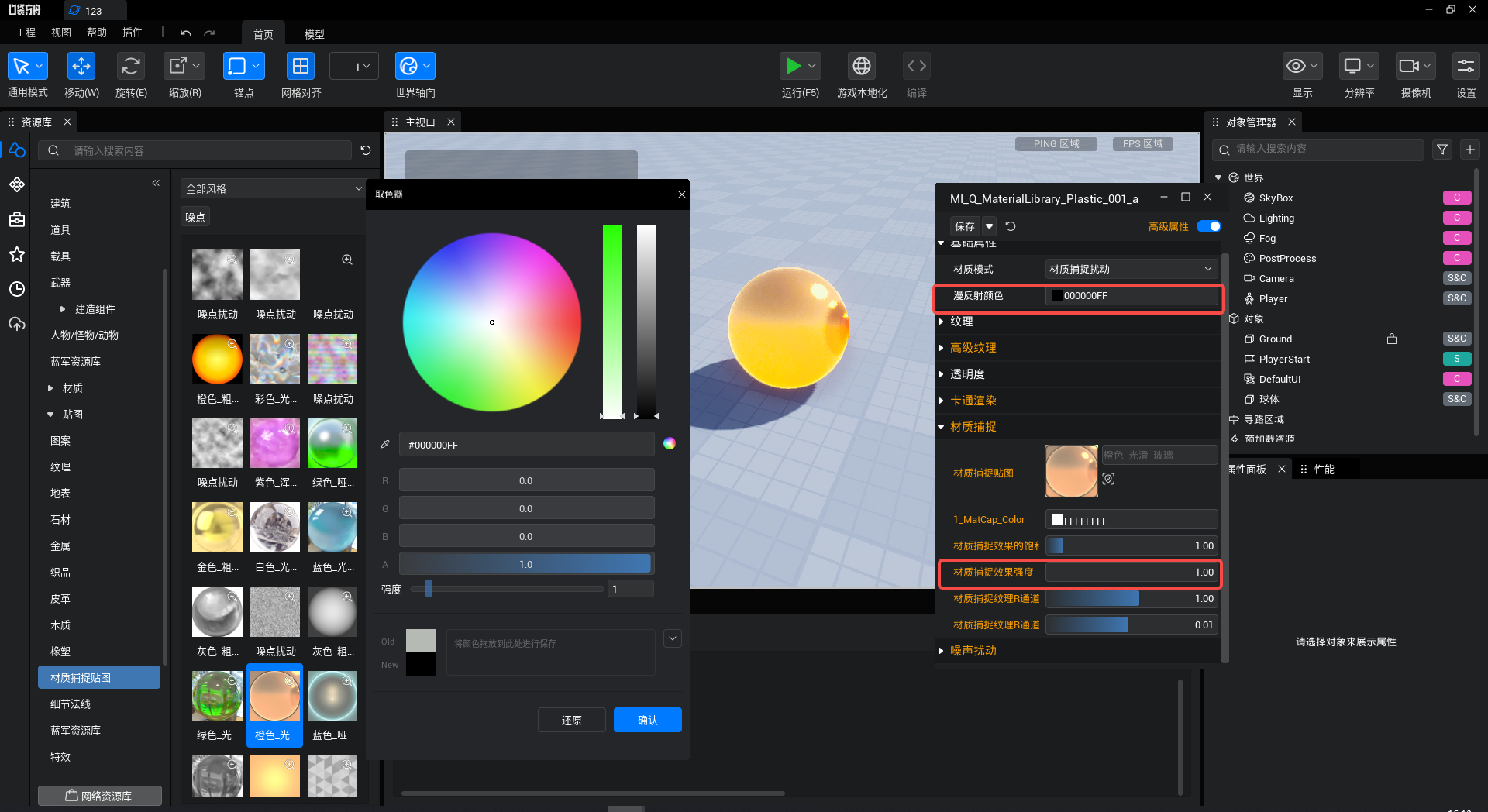Open the 网络资源库 button
The image size is (1488, 812).
click(x=100, y=796)
